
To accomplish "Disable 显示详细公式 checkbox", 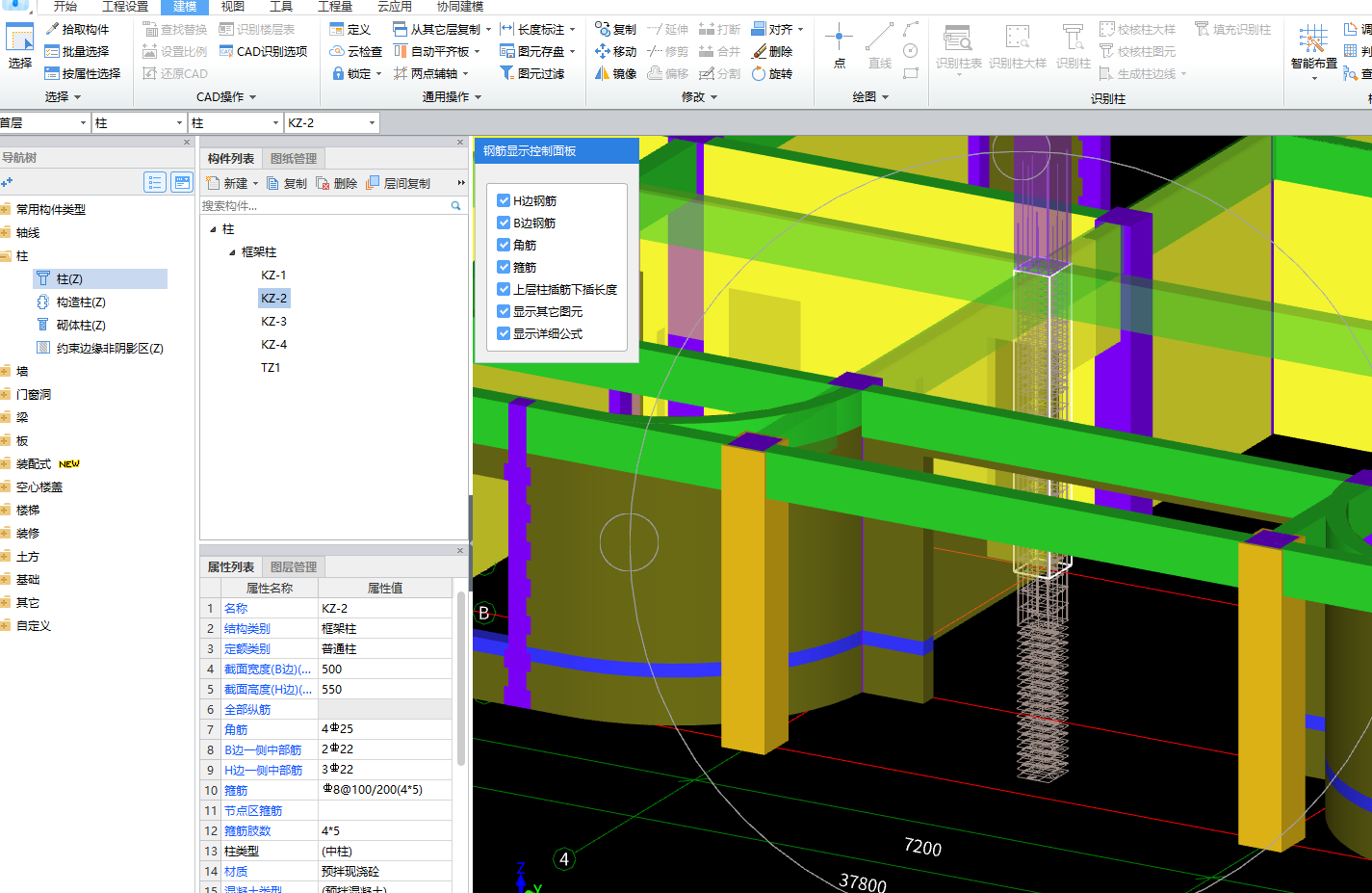I will (x=504, y=333).
